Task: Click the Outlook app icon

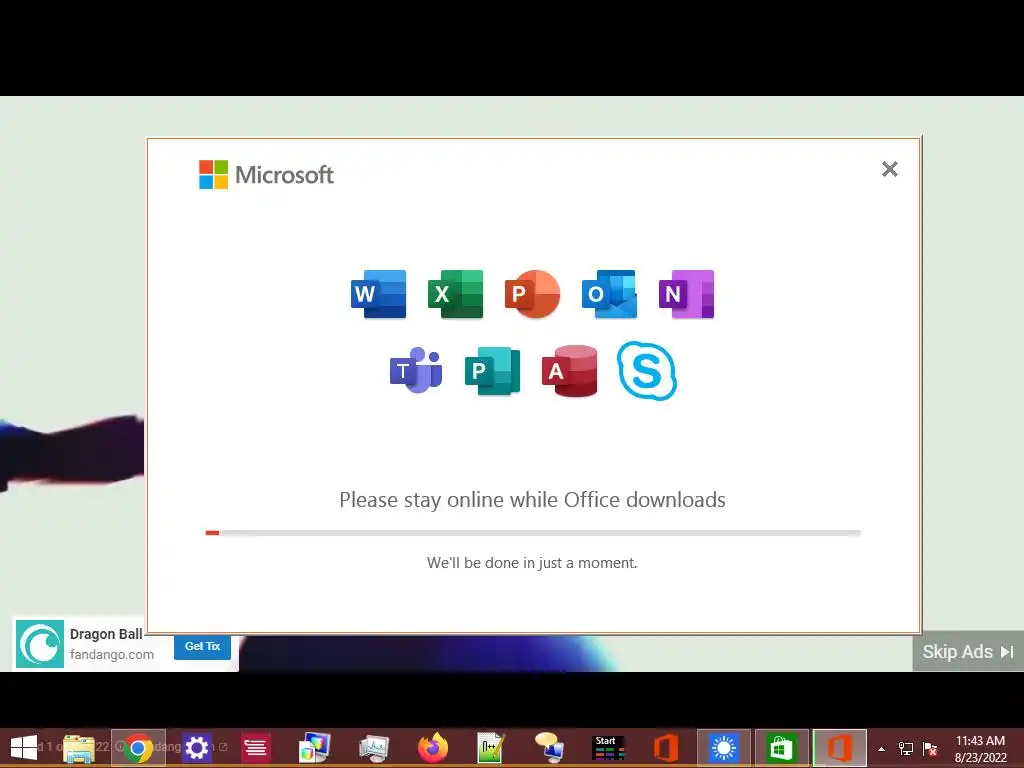Action: pos(609,294)
